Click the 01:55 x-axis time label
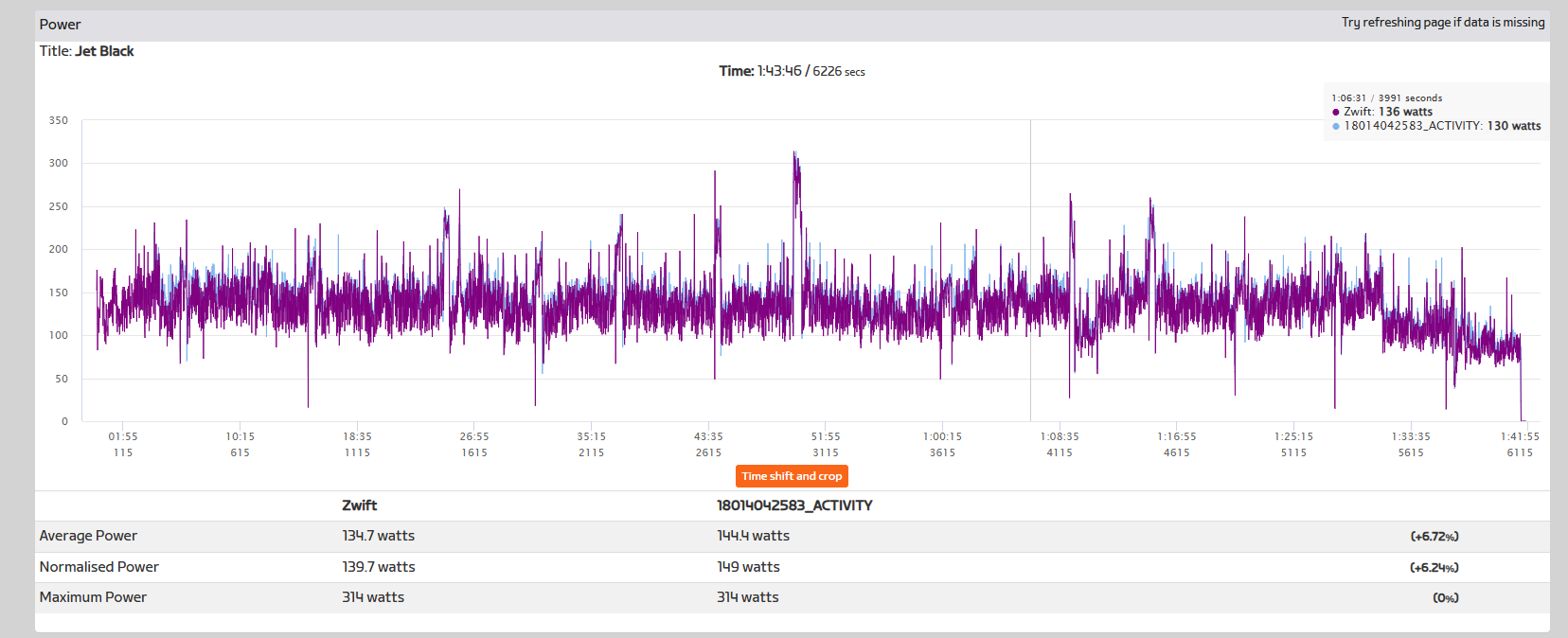The image size is (1568, 638). pos(123,436)
